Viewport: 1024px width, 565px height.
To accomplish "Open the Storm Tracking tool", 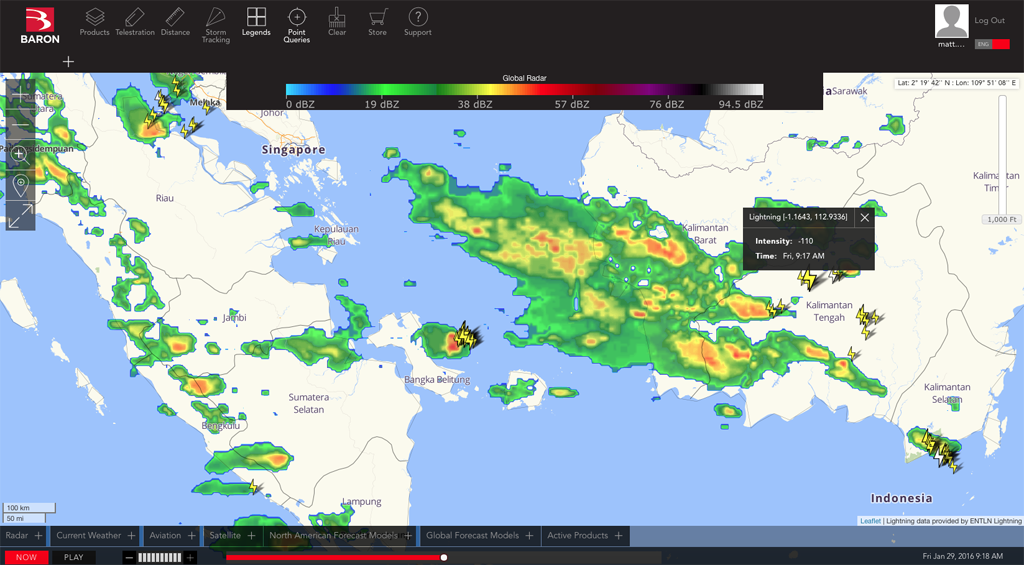I will click(x=216, y=25).
